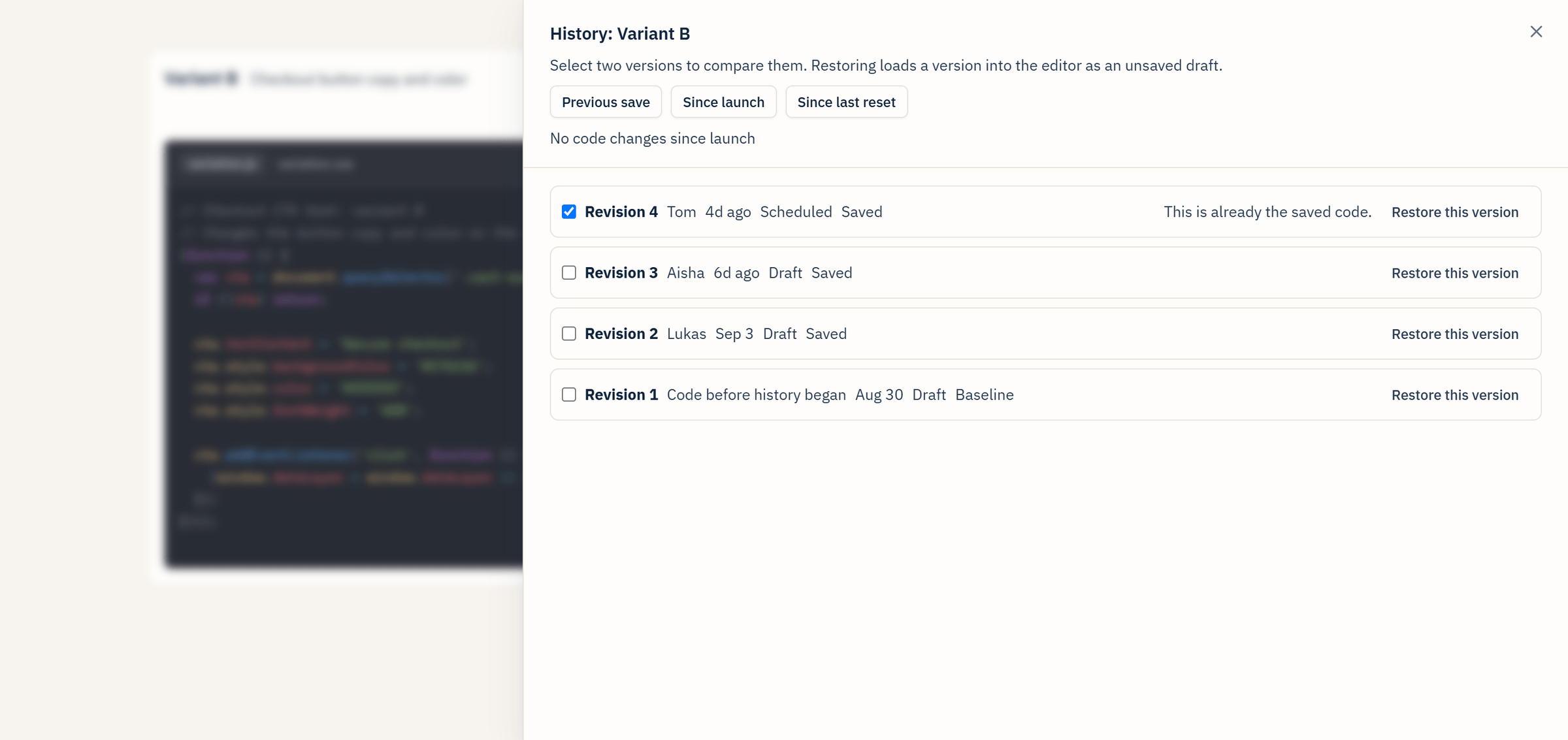Click the 'Revision 1' title text
The width and height of the screenshot is (1568, 740).
pyautogui.click(x=621, y=394)
